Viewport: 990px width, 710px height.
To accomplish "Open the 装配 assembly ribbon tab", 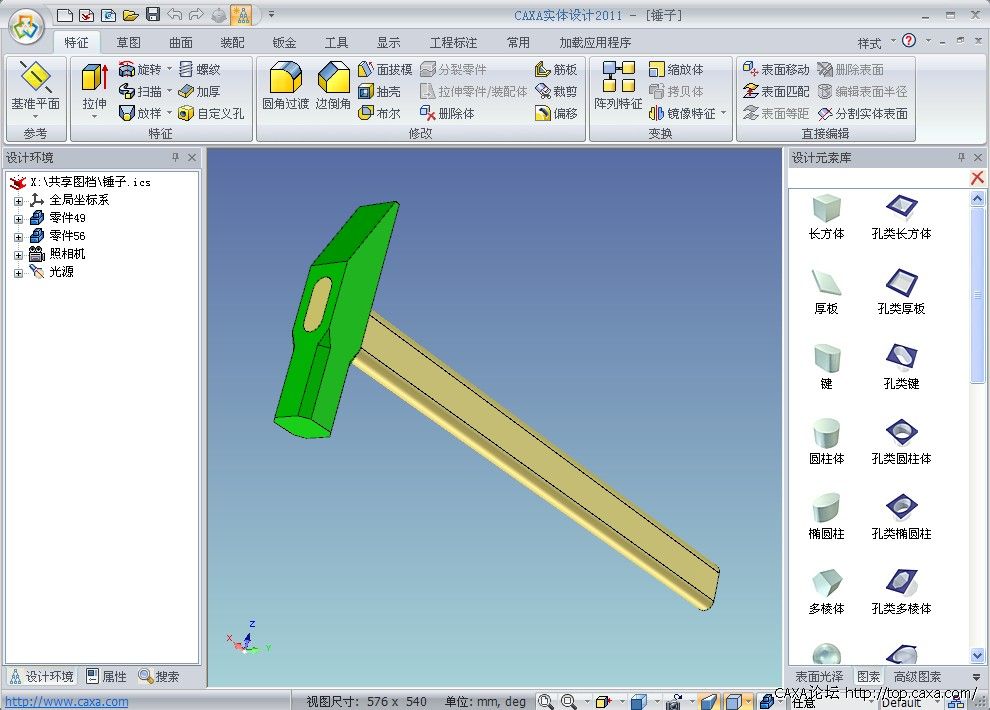I will [x=232, y=42].
